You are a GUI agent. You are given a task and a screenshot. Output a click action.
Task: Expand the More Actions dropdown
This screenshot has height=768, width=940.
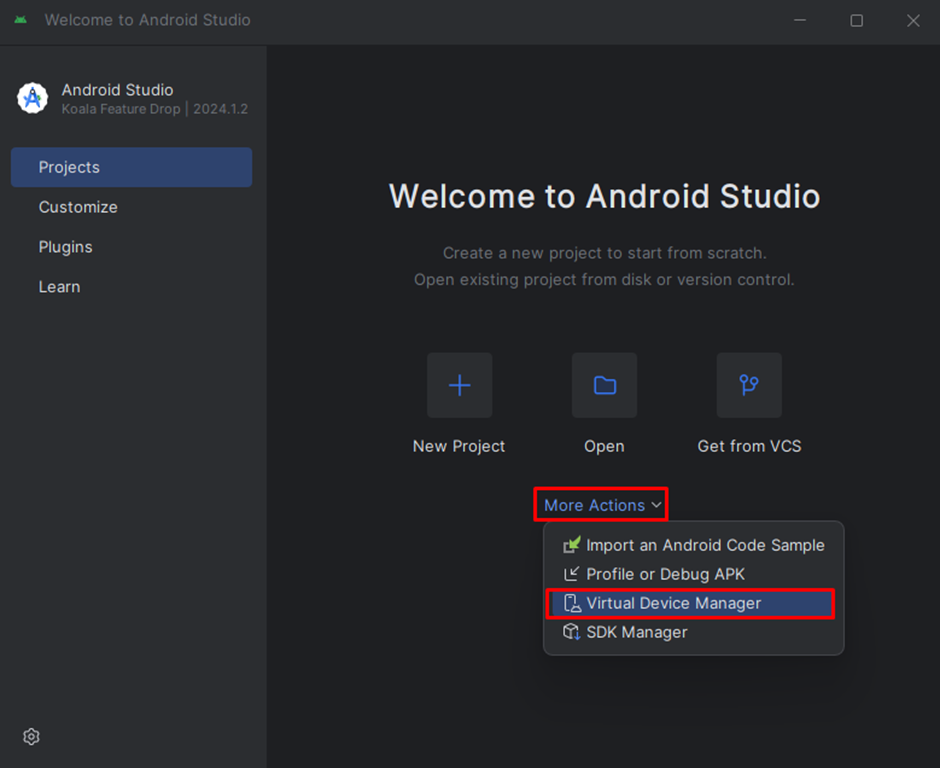tap(602, 505)
